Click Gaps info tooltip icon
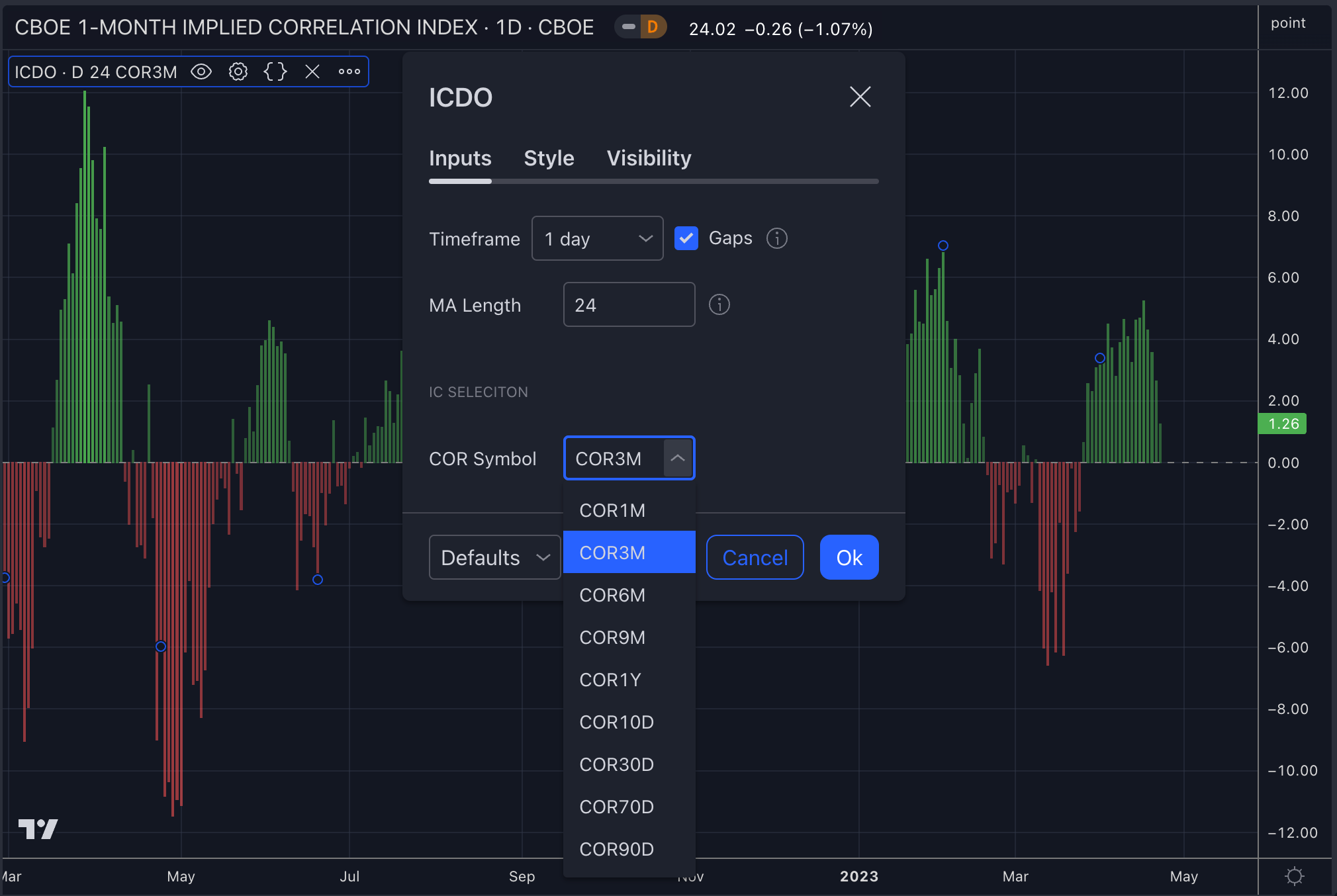Viewport: 1337px width, 896px height. tap(777, 238)
